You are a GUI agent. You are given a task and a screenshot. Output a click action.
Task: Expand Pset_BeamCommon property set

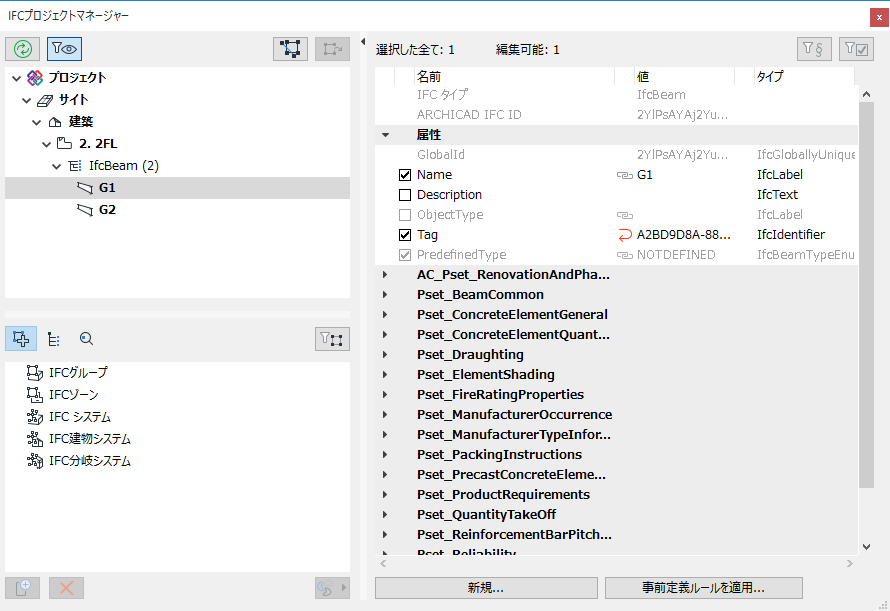tap(385, 295)
